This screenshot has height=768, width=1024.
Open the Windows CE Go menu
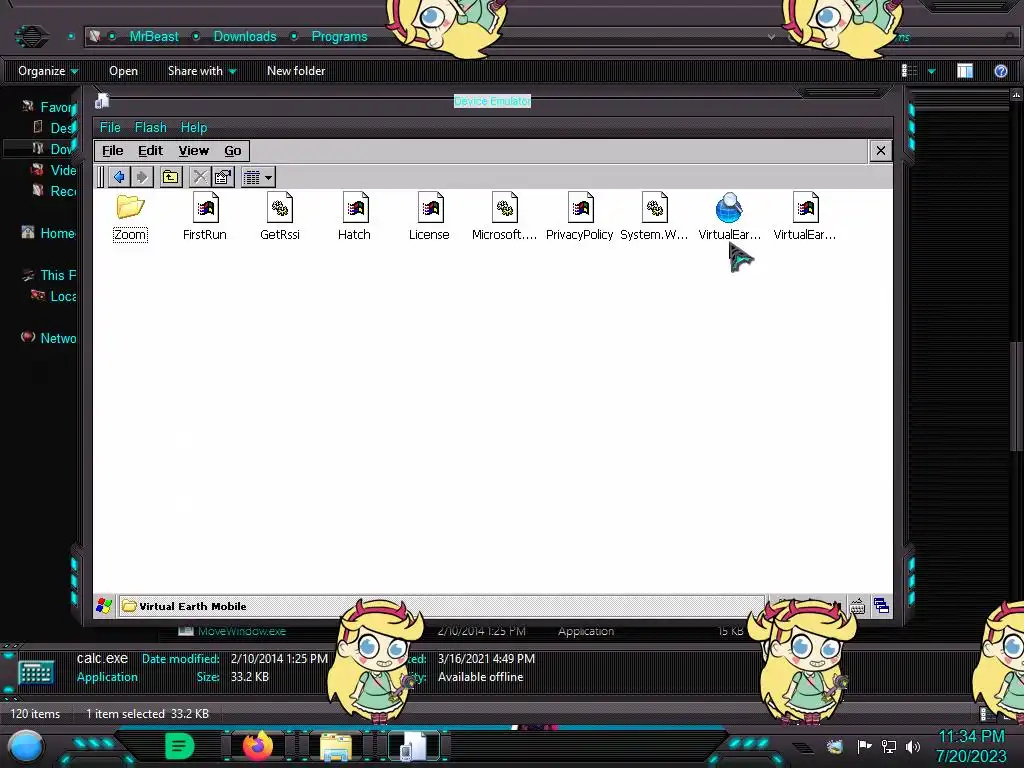tap(232, 151)
